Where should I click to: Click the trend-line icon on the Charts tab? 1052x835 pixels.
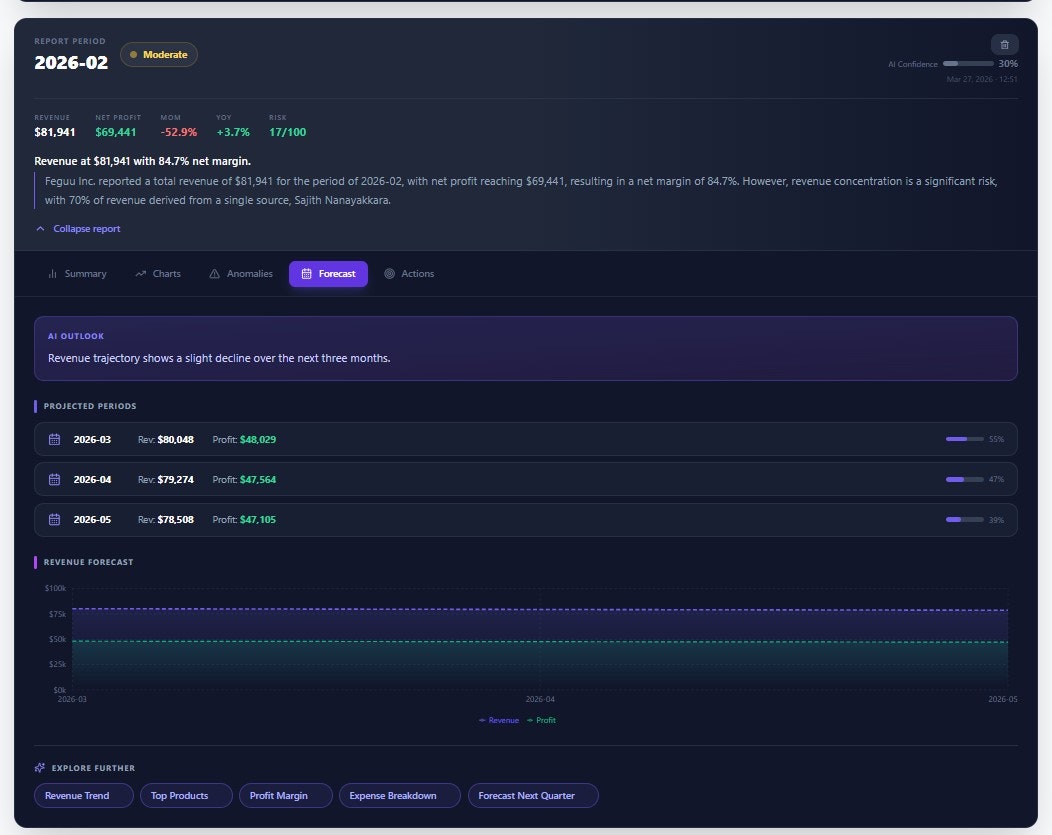click(x=140, y=274)
